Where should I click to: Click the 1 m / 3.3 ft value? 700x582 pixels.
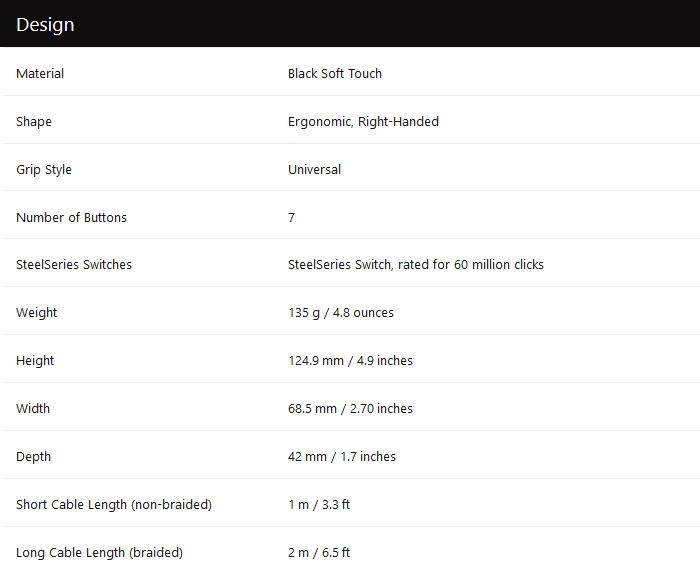[319, 505]
